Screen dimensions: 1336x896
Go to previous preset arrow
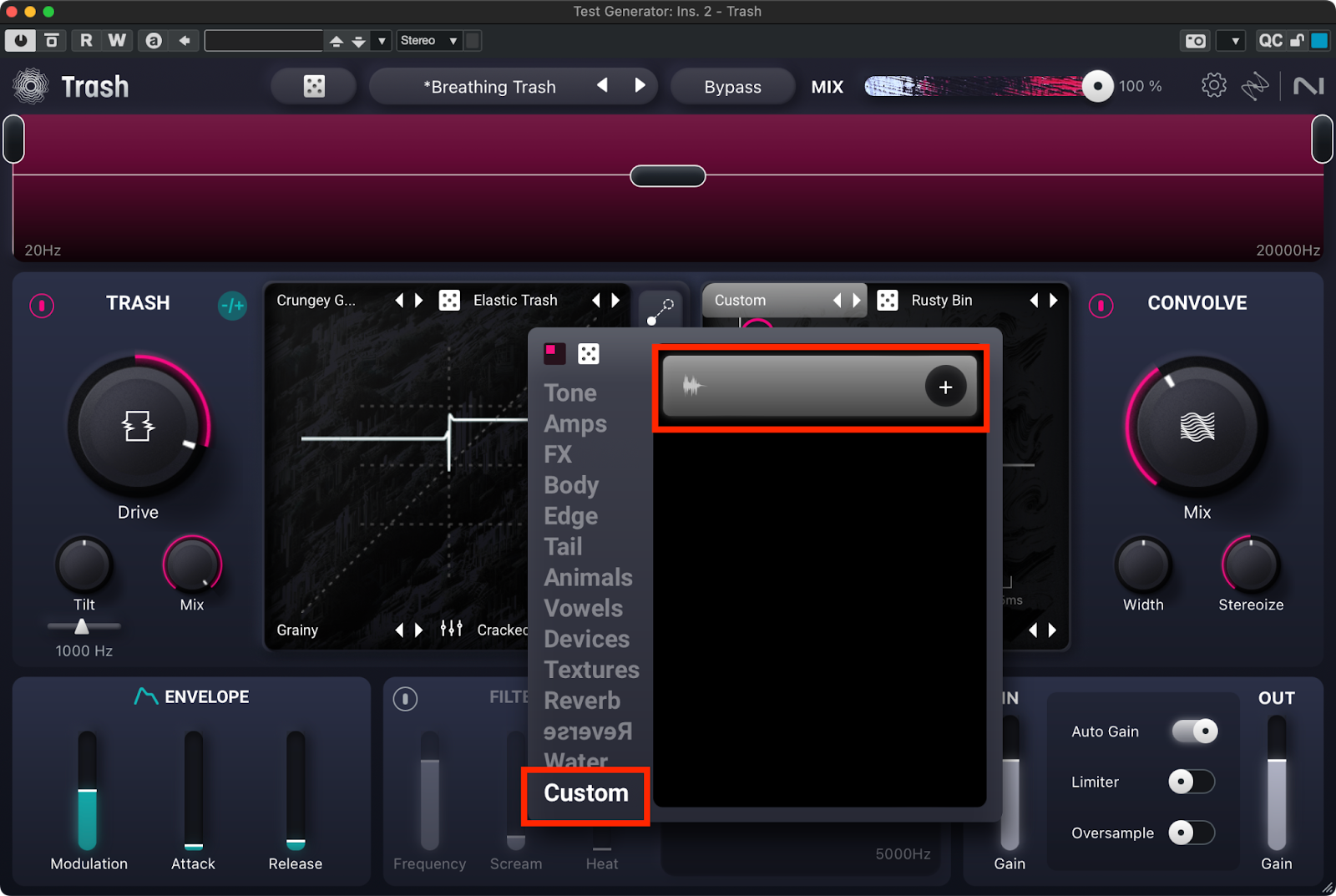click(x=602, y=85)
